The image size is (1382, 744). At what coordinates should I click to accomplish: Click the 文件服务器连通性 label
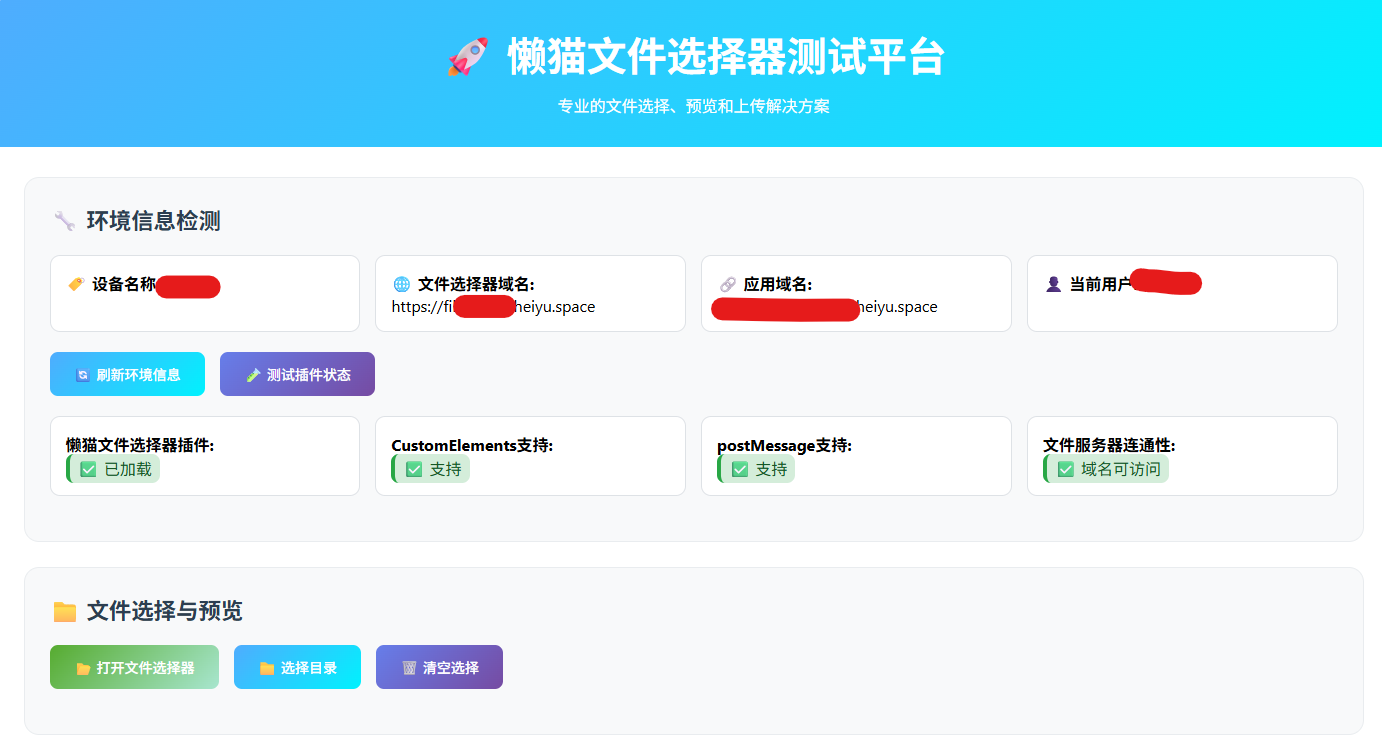[1109, 445]
